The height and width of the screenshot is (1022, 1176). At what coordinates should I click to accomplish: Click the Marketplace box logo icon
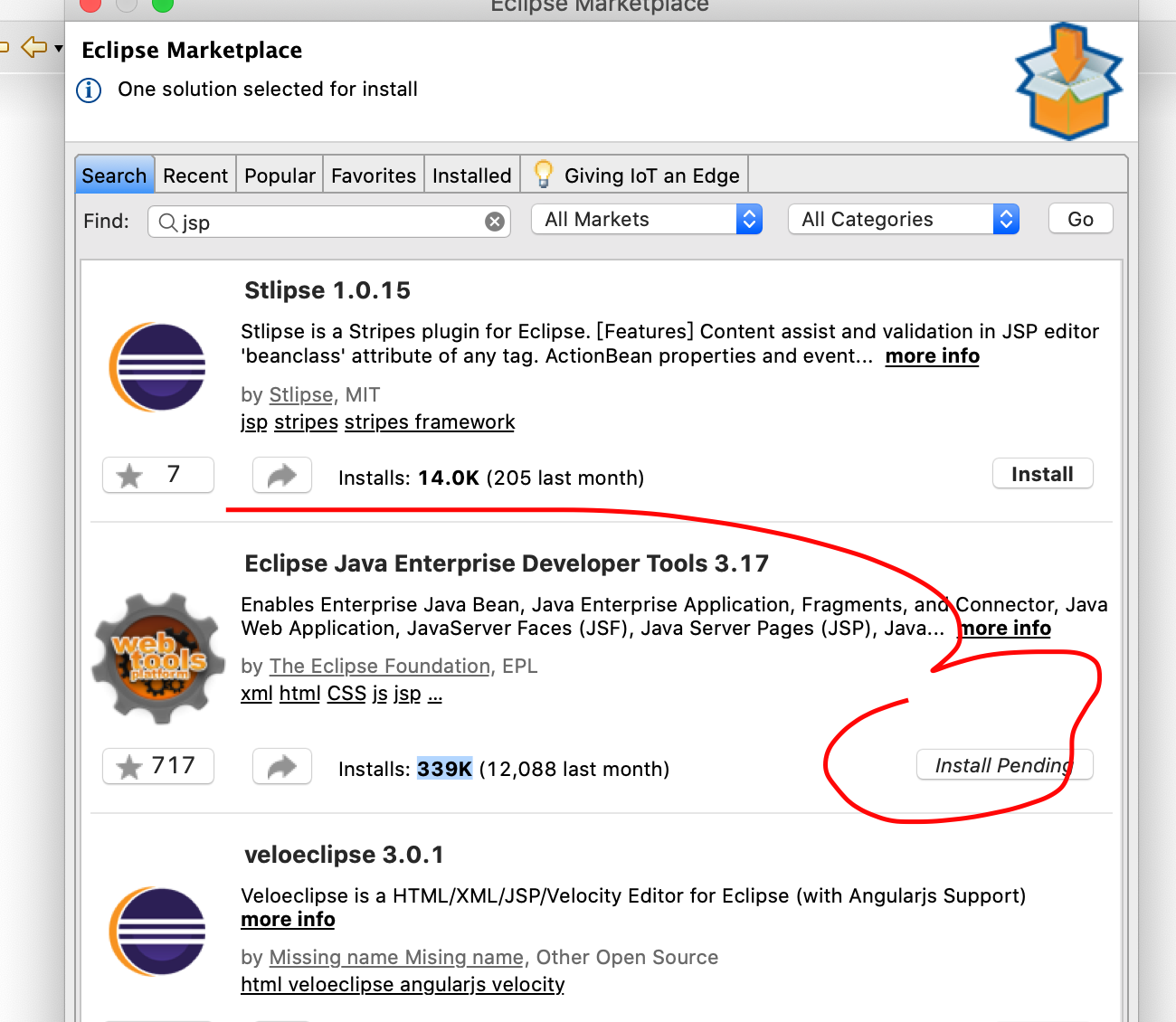(x=1068, y=81)
